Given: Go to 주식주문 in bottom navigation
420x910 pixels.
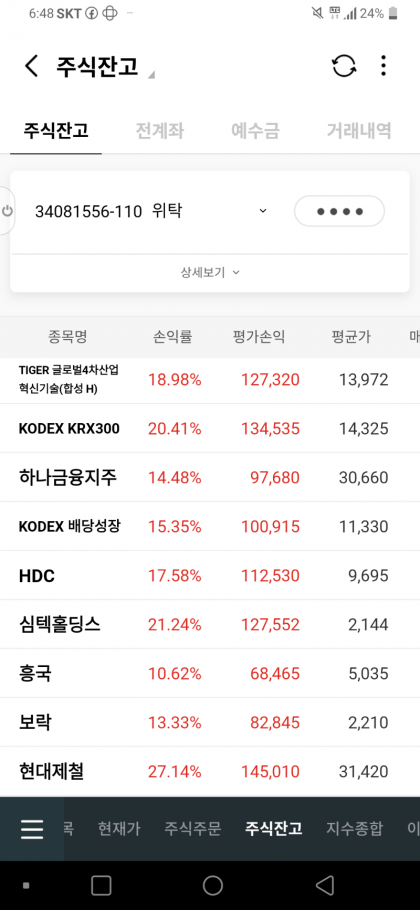Looking at the screenshot, I should [193, 829].
